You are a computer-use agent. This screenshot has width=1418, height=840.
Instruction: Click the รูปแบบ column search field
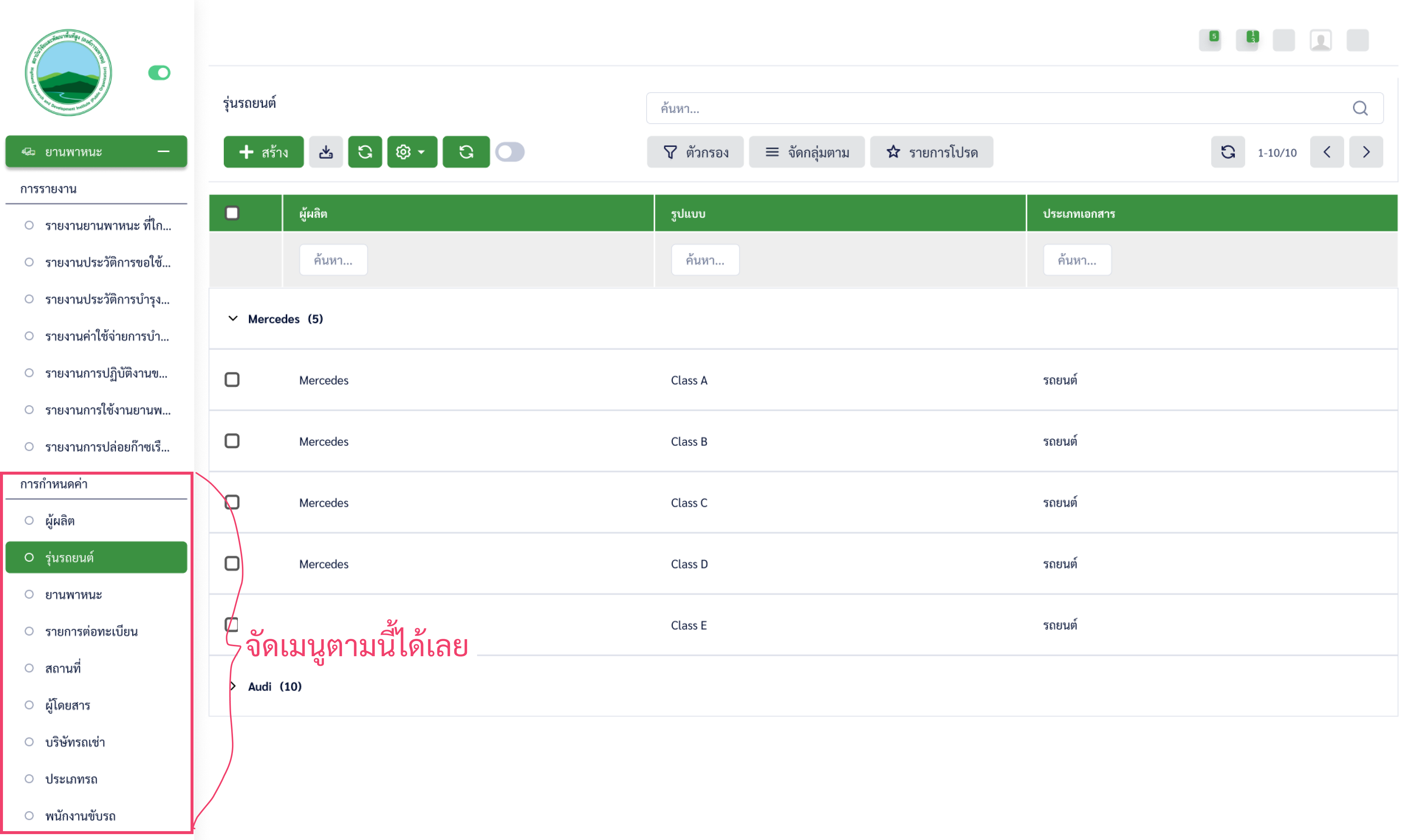click(705, 260)
